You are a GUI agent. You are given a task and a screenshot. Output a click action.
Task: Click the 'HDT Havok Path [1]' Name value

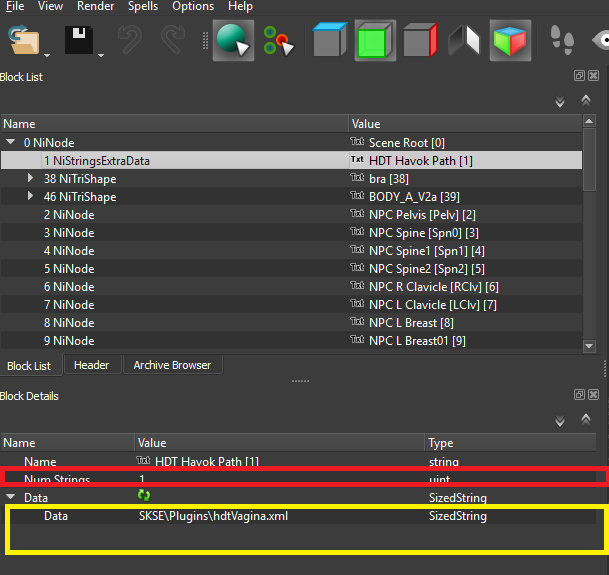coord(207,462)
